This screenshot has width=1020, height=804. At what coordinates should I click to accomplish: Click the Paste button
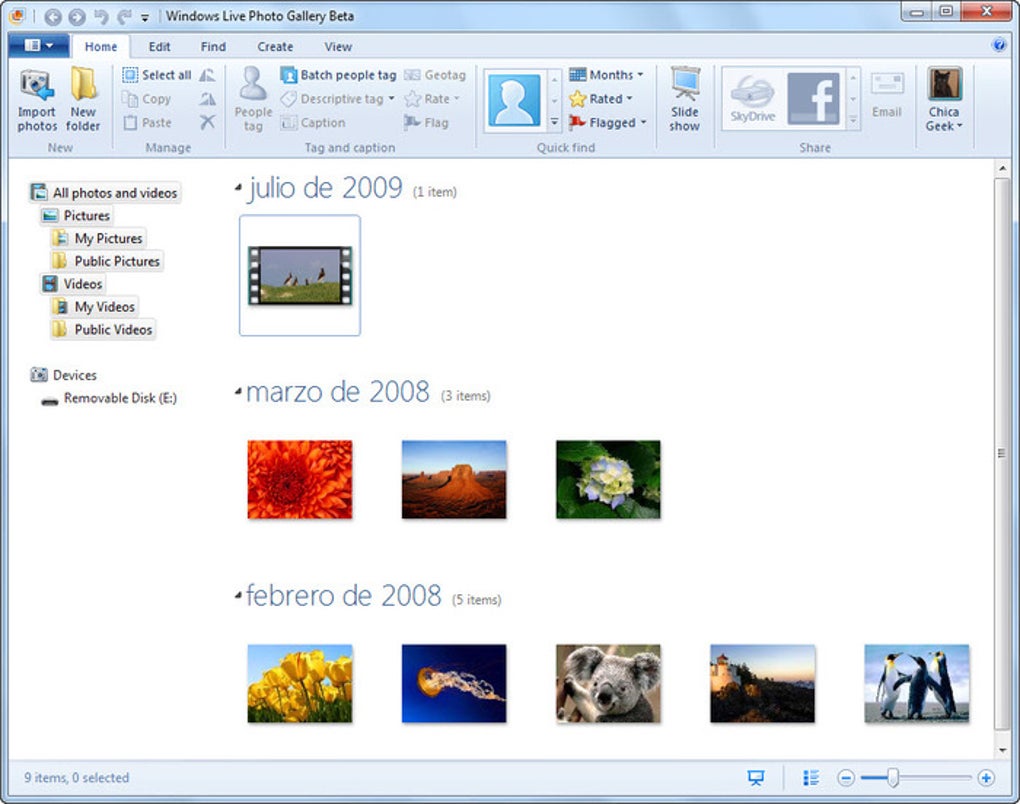148,122
